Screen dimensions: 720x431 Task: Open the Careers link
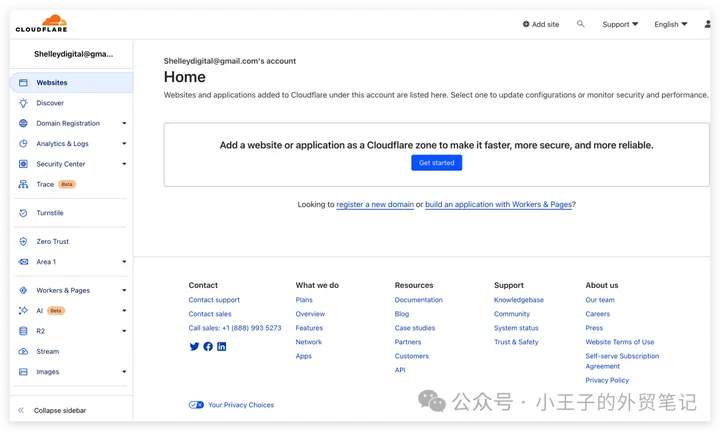[x=597, y=314]
